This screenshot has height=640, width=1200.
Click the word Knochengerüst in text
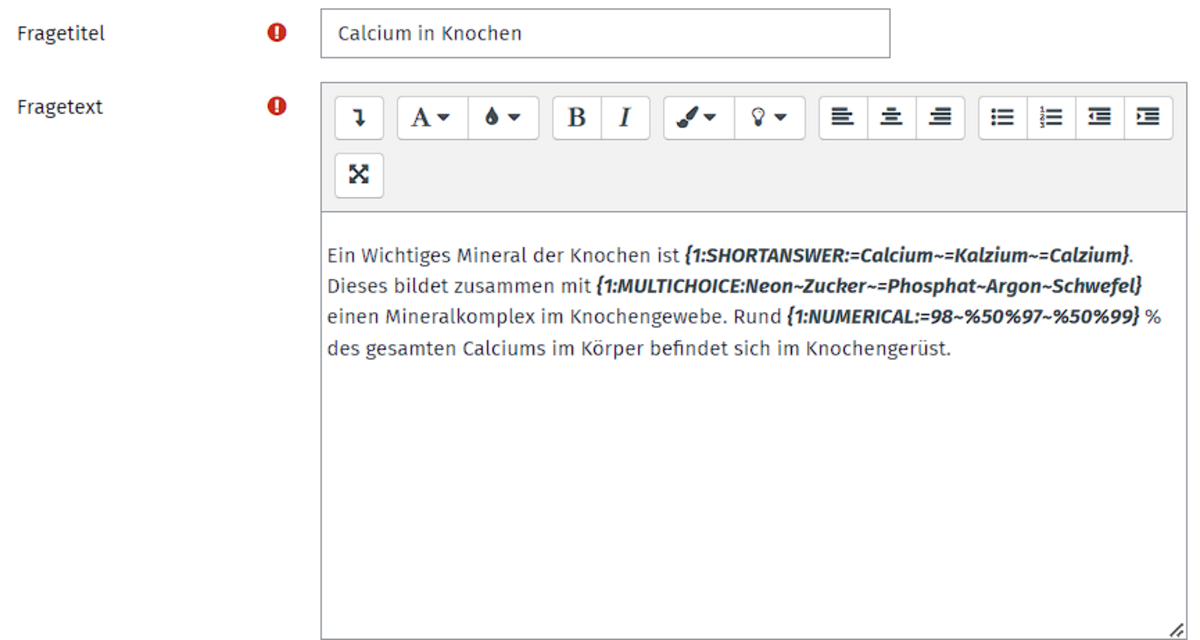point(876,349)
